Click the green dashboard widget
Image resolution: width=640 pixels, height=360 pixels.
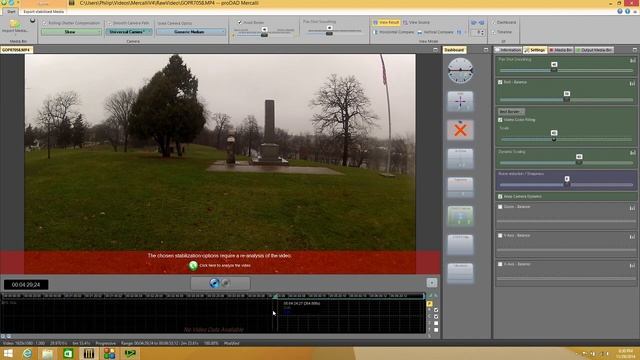460,216
